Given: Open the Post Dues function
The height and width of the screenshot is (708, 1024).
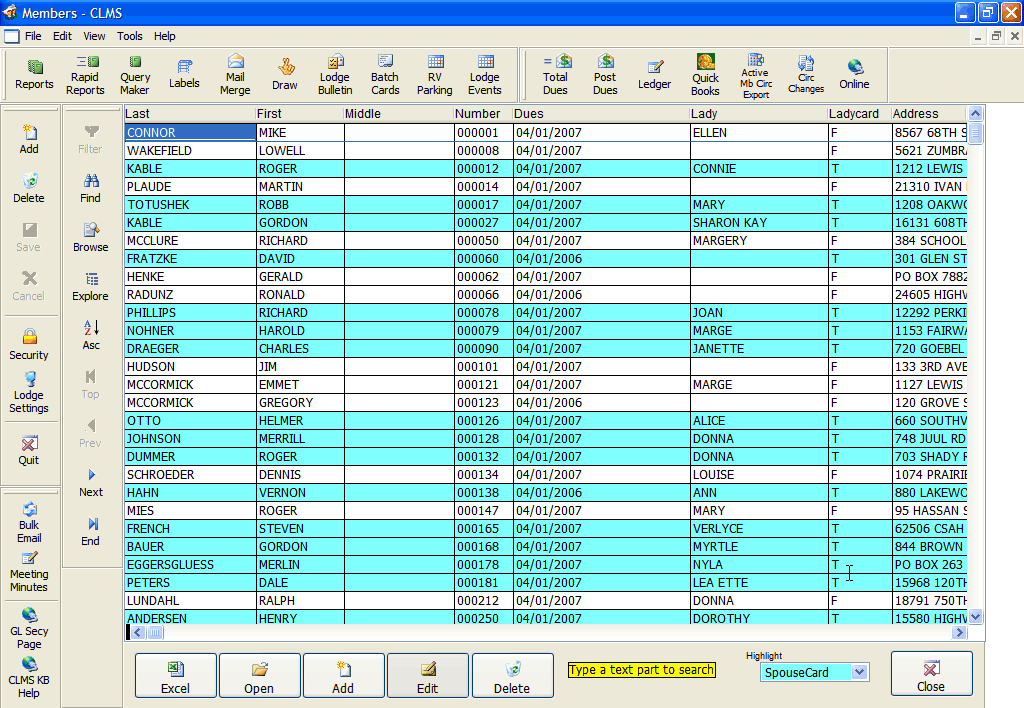Looking at the screenshot, I should click(x=605, y=75).
